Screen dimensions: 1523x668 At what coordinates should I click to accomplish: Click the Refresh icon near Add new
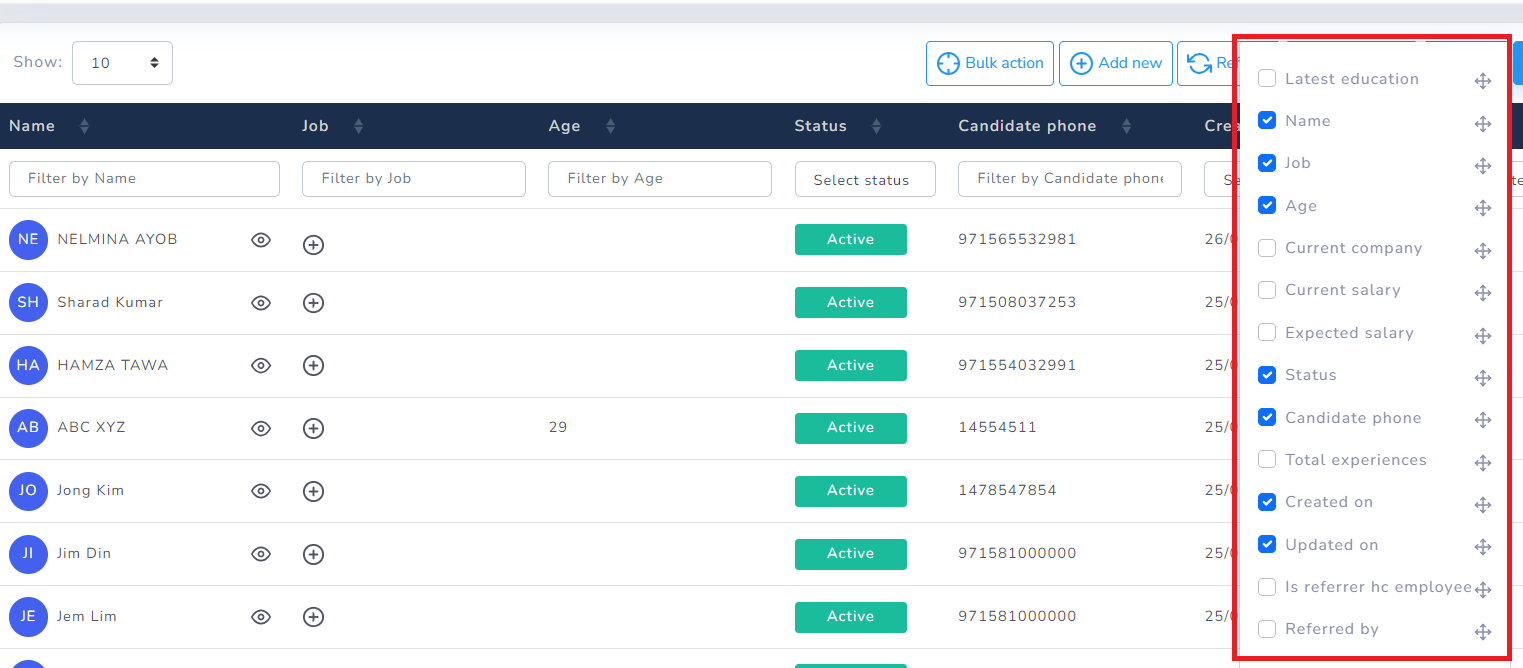pos(1199,62)
